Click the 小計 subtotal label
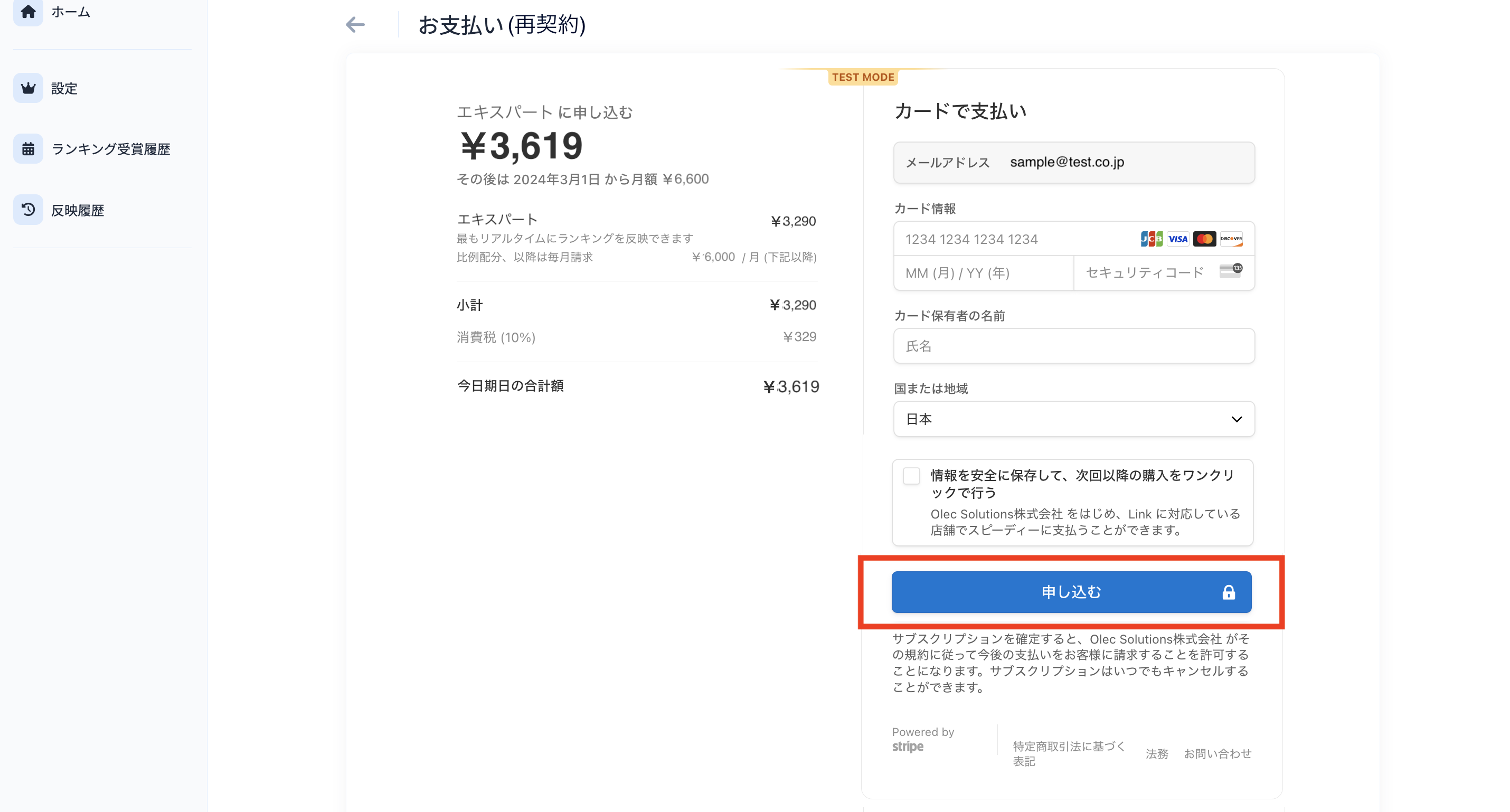The height and width of the screenshot is (812, 1510). point(469,305)
